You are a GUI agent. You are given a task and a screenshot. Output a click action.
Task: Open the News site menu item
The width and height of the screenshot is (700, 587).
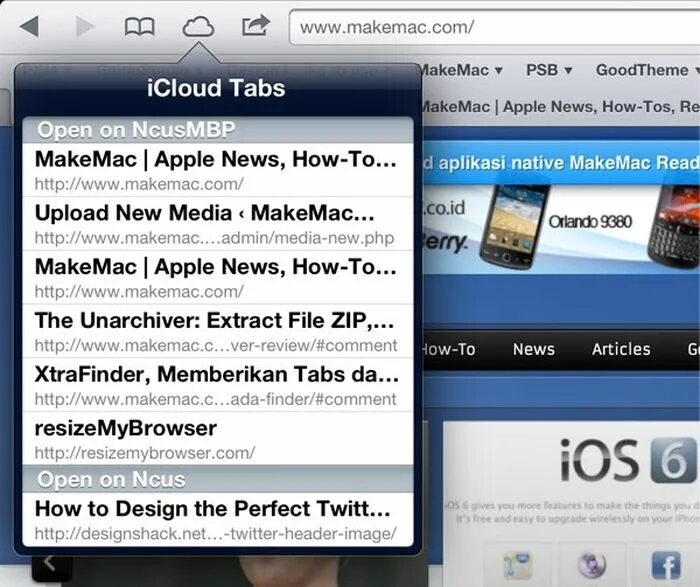coord(534,349)
